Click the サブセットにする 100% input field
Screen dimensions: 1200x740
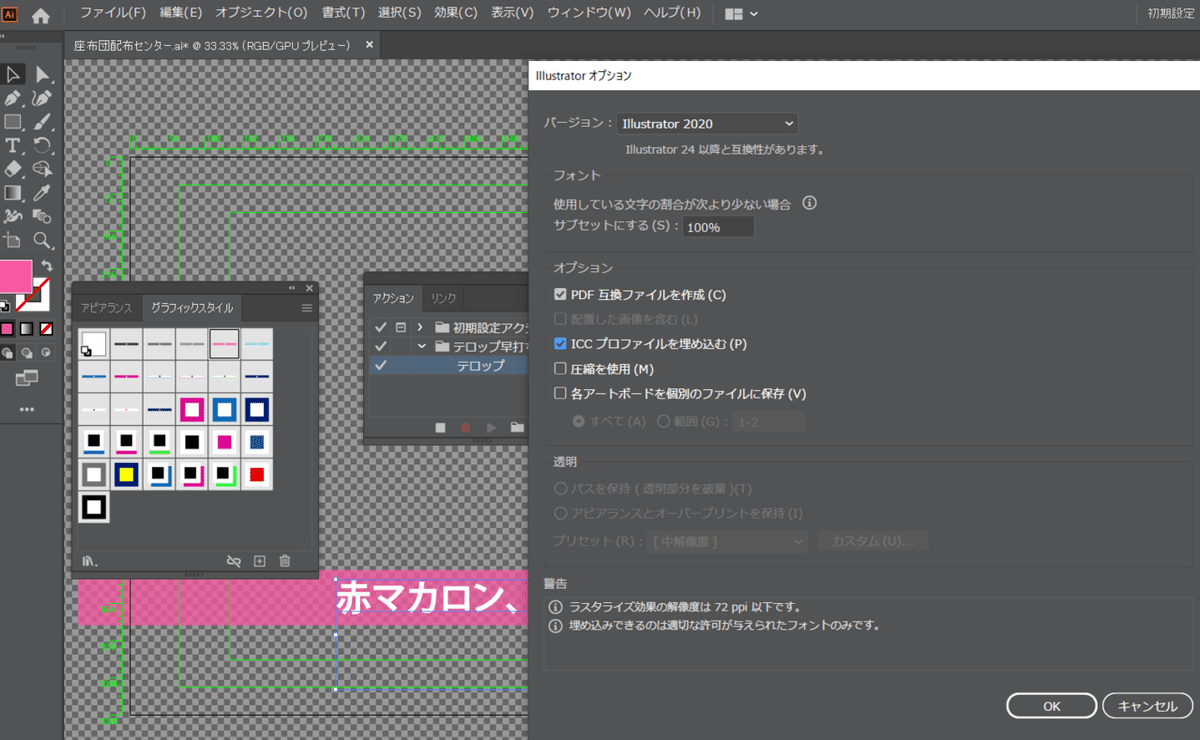pyautogui.click(x=718, y=227)
